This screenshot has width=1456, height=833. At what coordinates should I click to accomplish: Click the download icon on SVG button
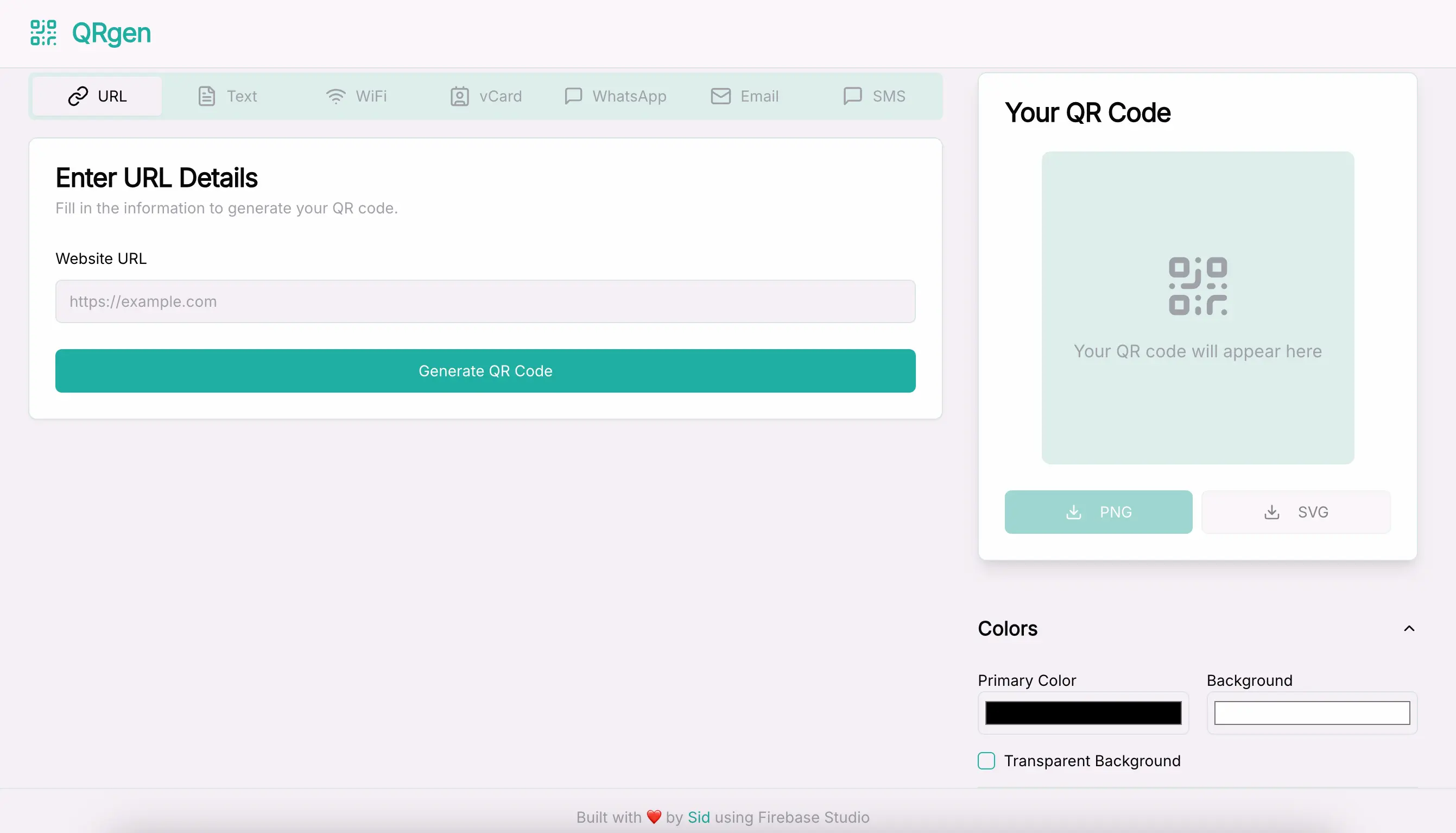coord(1271,512)
